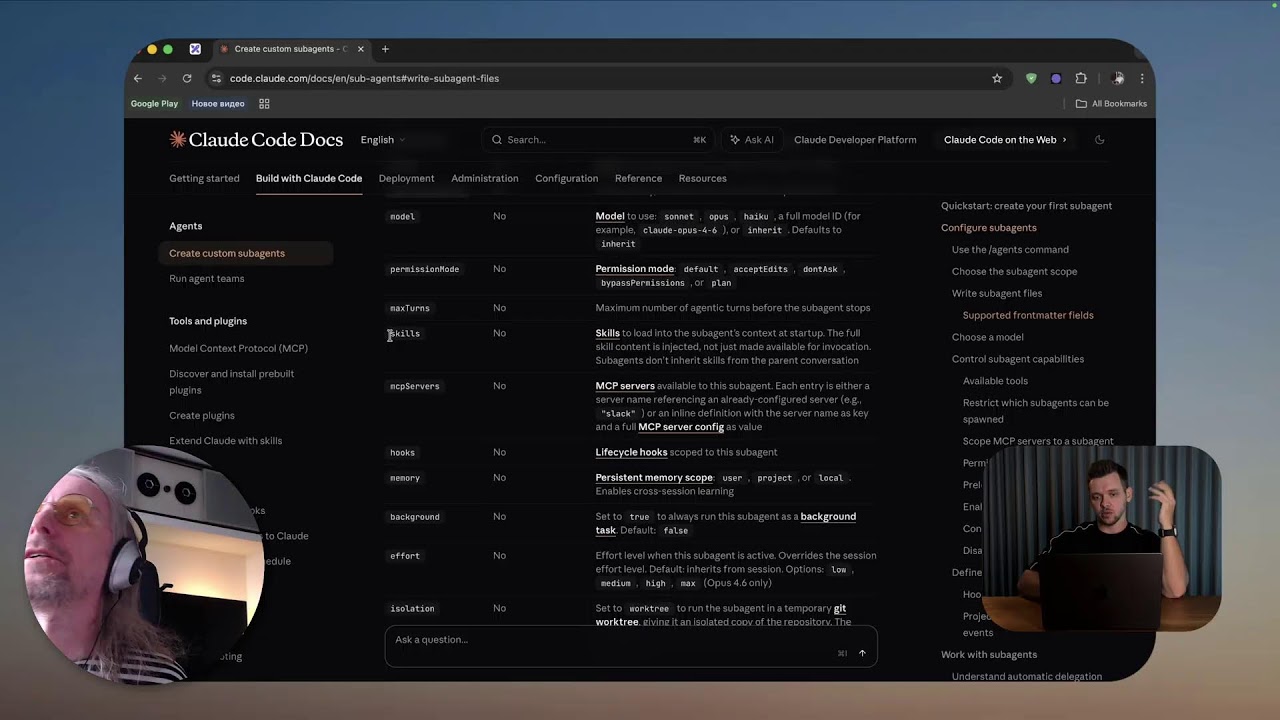Open the English language dropdown
This screenshot has width=1280, height=720.
click(x=384, y=140)
